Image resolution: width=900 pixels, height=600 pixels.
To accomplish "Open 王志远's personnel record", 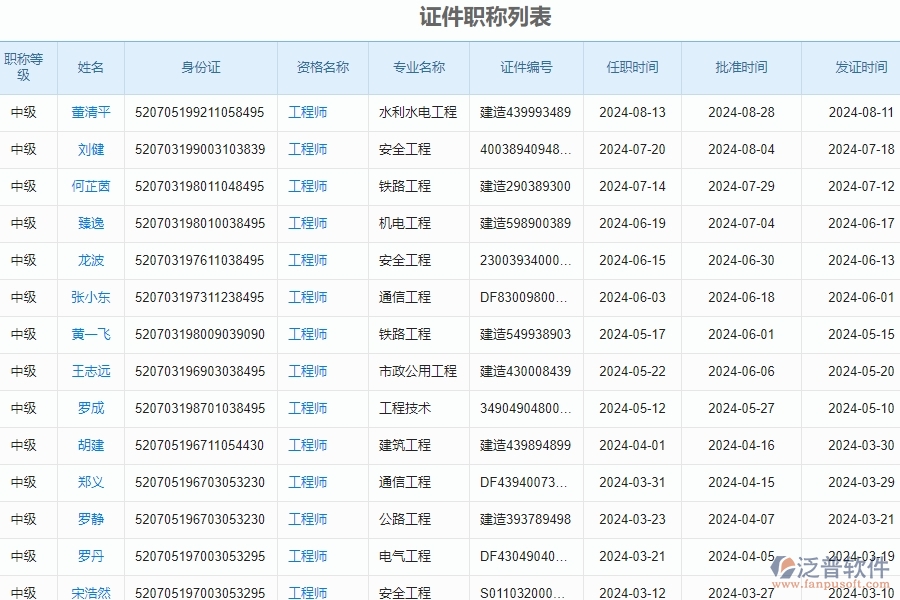I will click(x=91, y=371).
